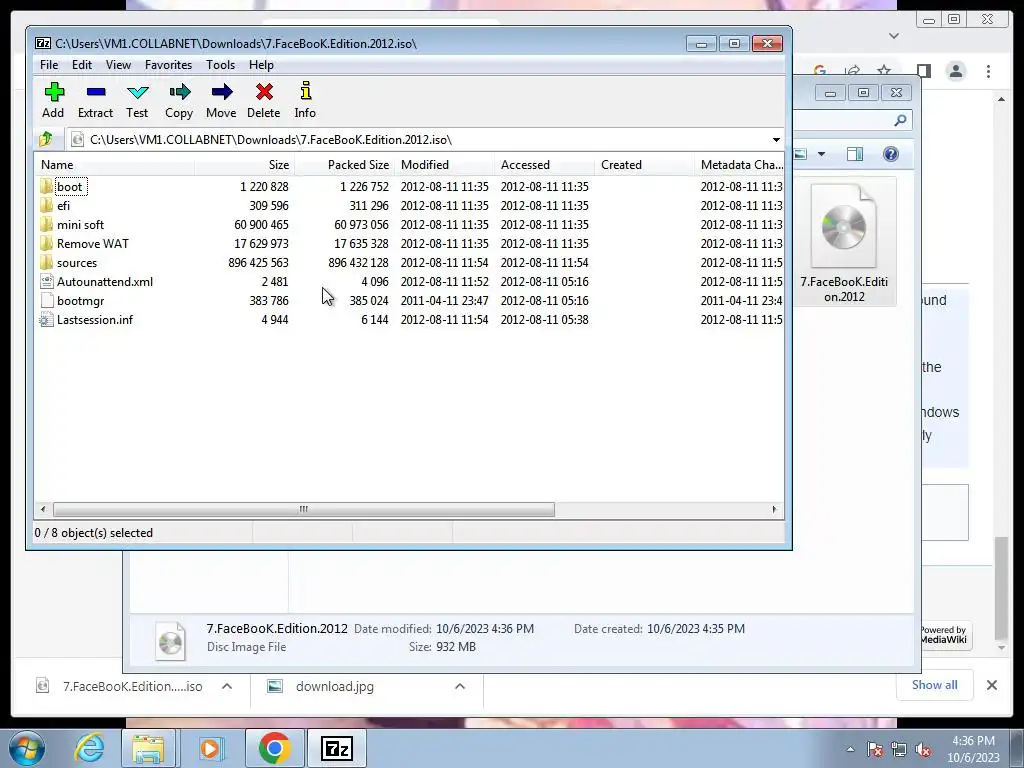The width and height of the screenshot is (1024, 768).
Task: Click the Chrome profile avatar icon
Action: 955,71
